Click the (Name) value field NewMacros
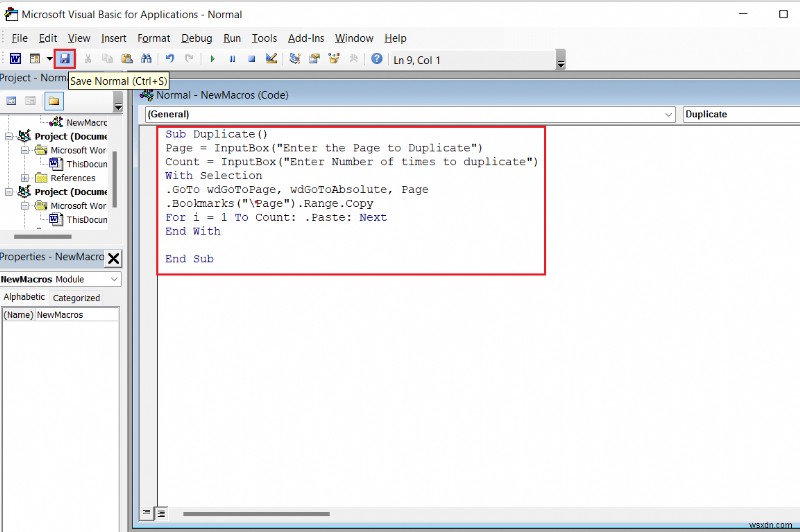The width and height of the screenshot is (800, 532). [x=77, y=315]
